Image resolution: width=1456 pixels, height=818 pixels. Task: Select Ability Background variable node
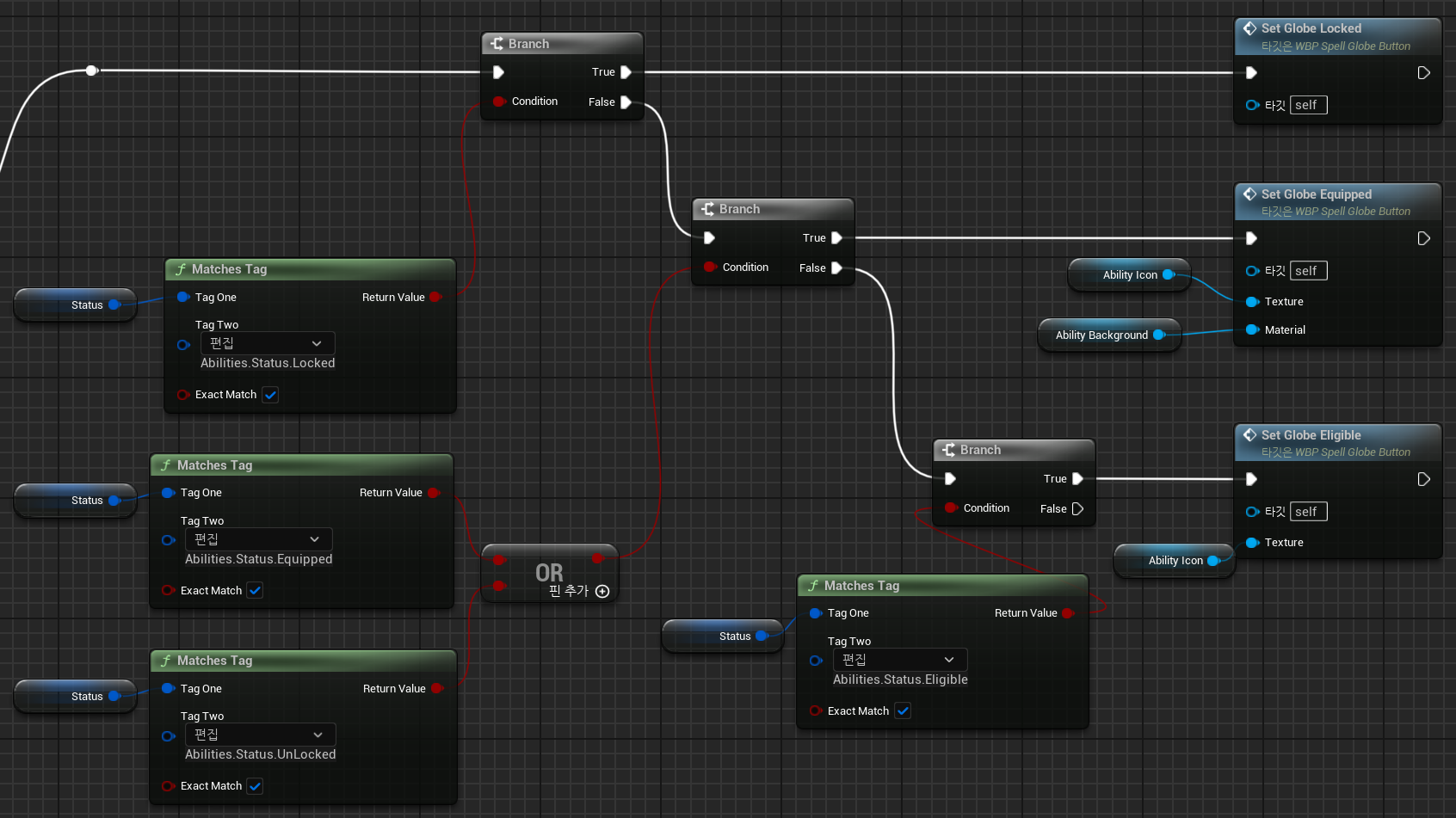pos(1108,335)
